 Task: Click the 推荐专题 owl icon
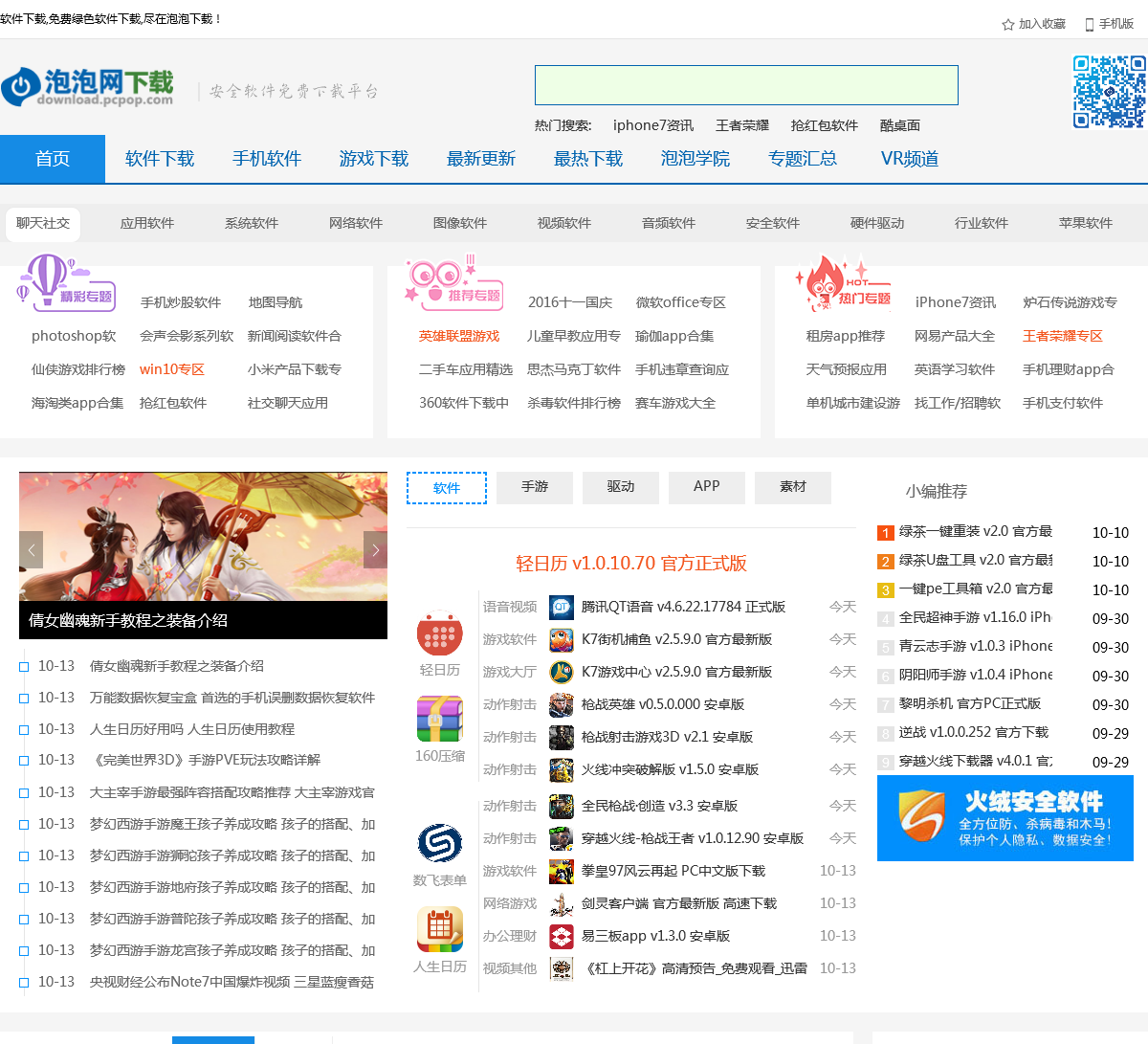453,282
